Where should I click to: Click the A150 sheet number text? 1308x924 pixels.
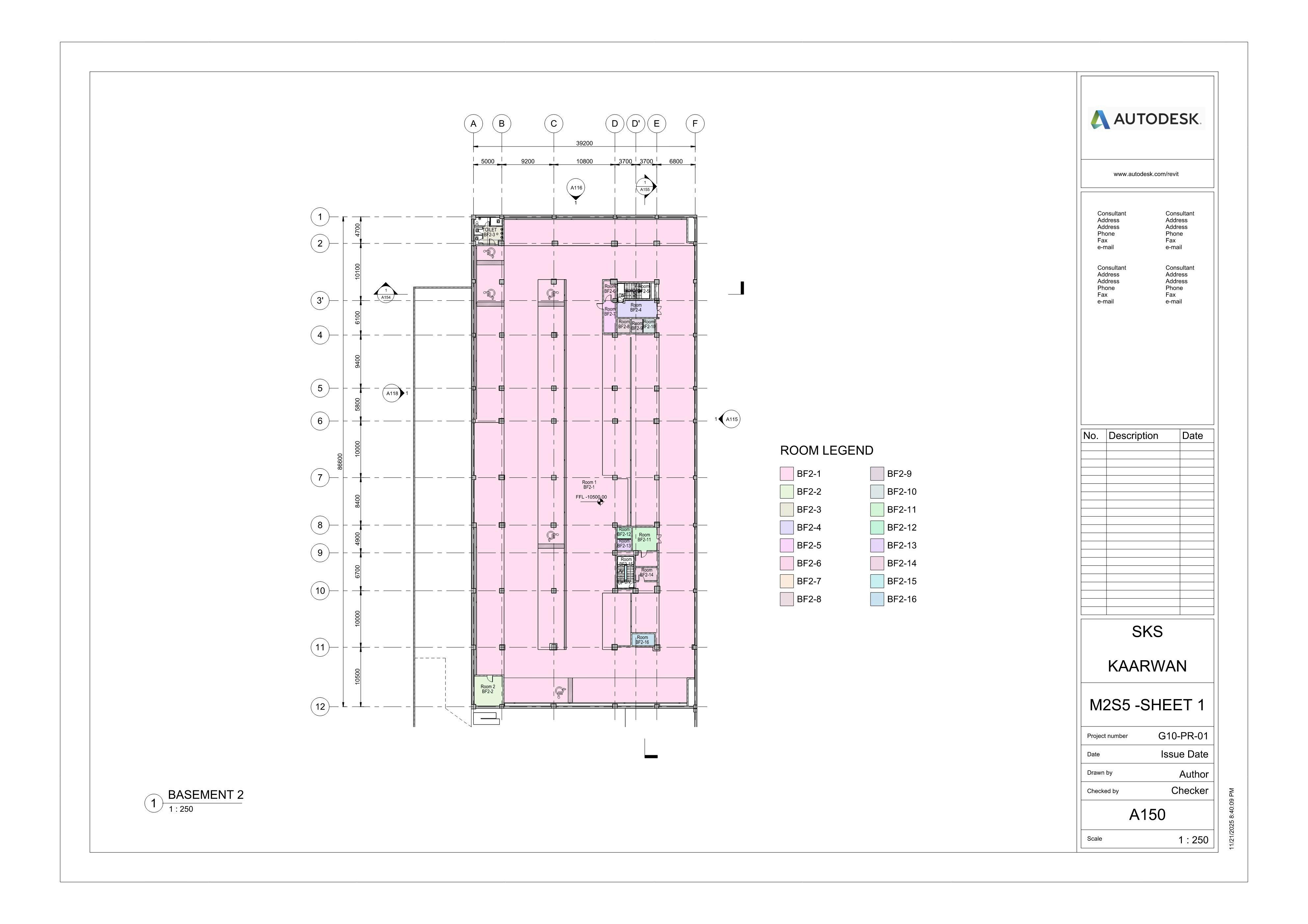1147,815
